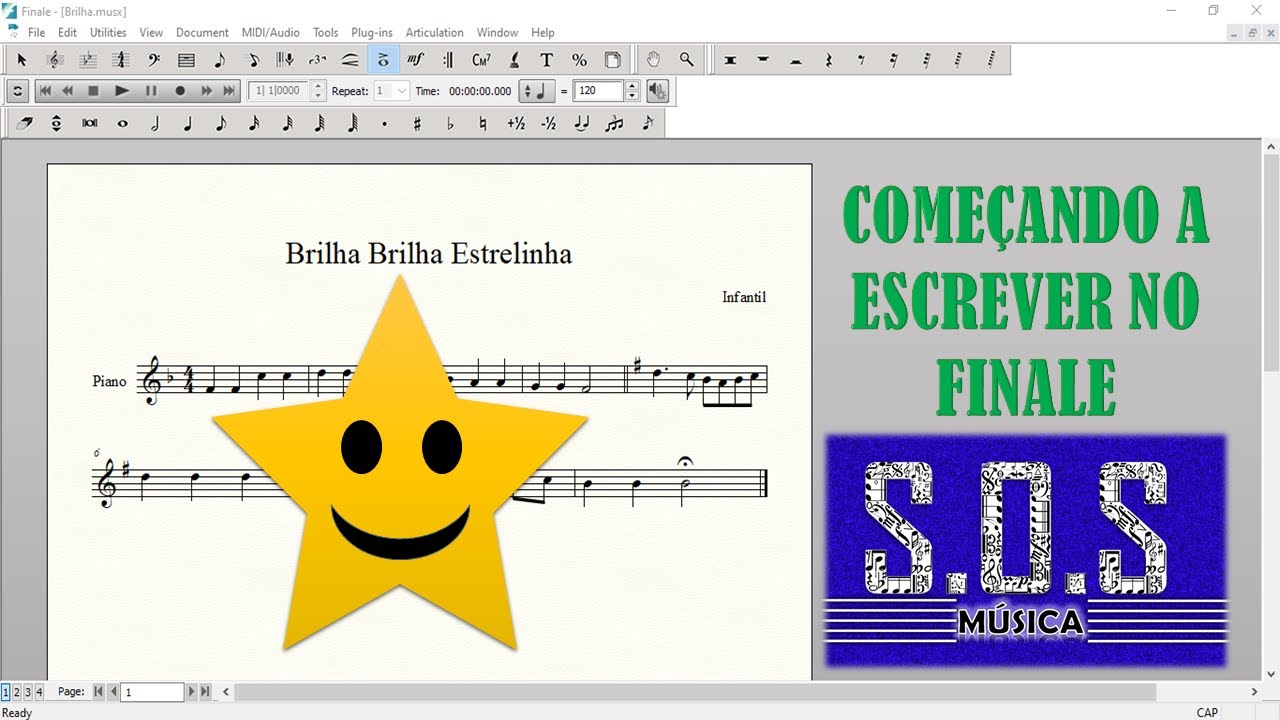
Task: Select the Zoom magnifier tool
Action: tap(686, 60)
